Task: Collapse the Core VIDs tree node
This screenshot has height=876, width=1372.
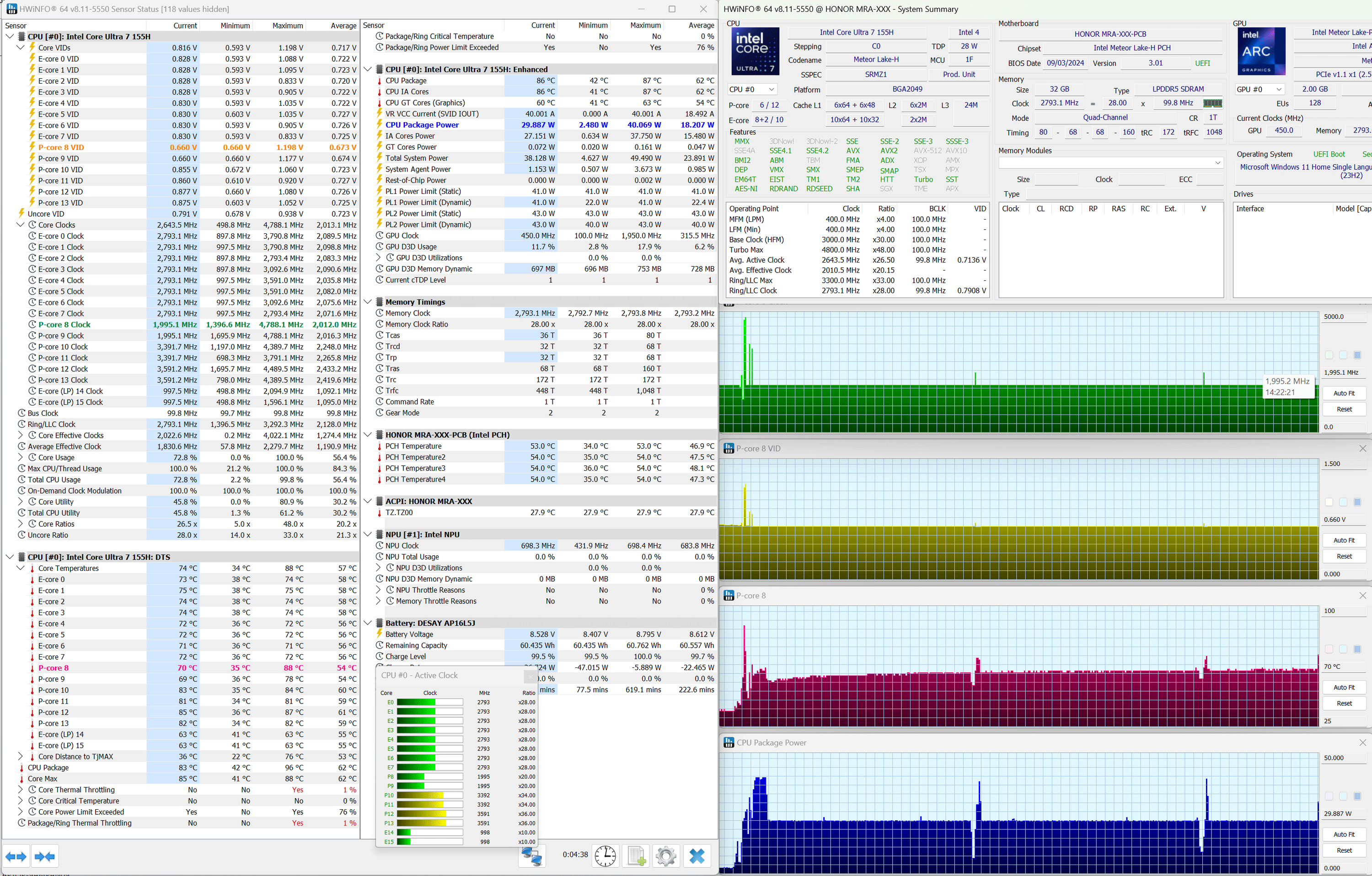Action: point(21,48)
